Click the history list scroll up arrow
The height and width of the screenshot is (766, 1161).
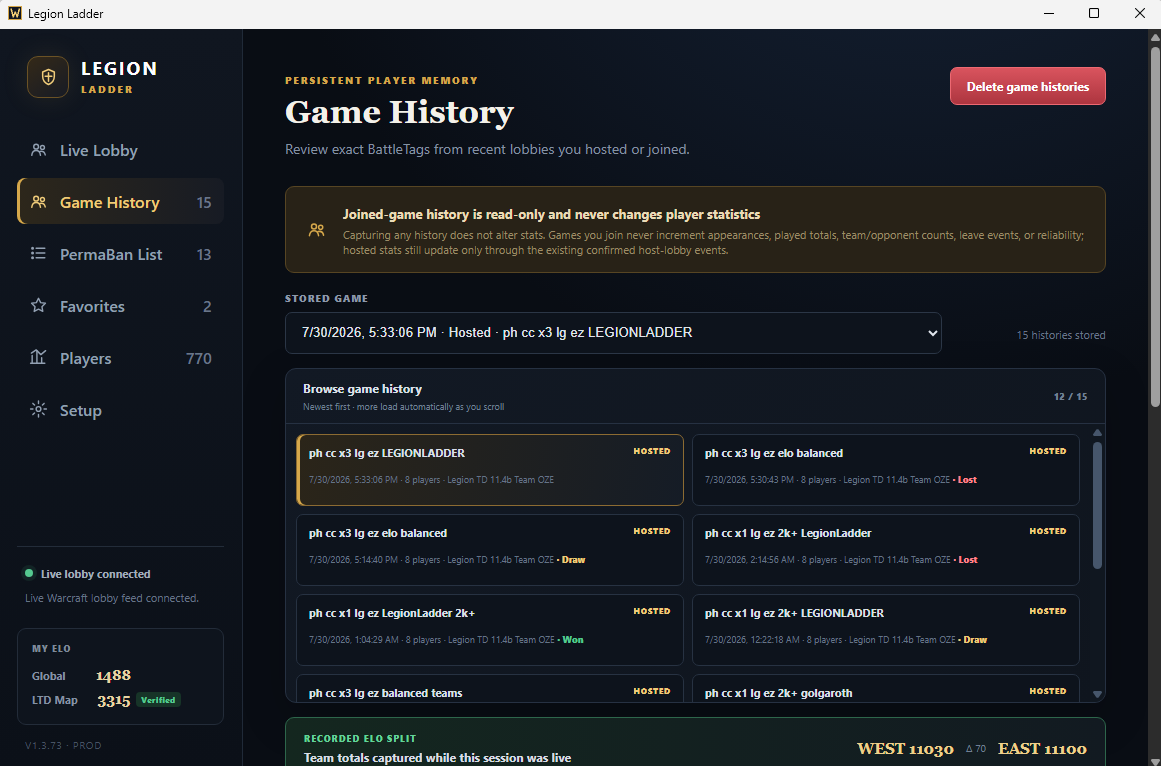click(1097, 433)
